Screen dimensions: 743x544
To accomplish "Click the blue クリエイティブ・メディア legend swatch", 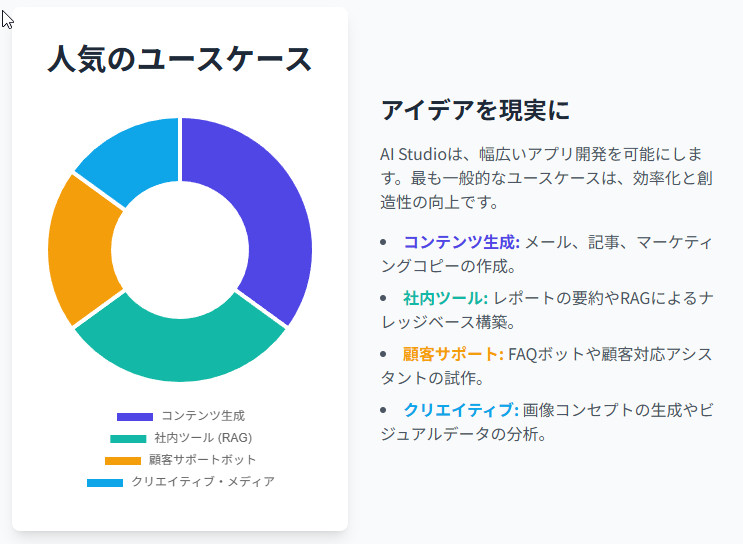I will pyautogui.click(x=105, y=482).
